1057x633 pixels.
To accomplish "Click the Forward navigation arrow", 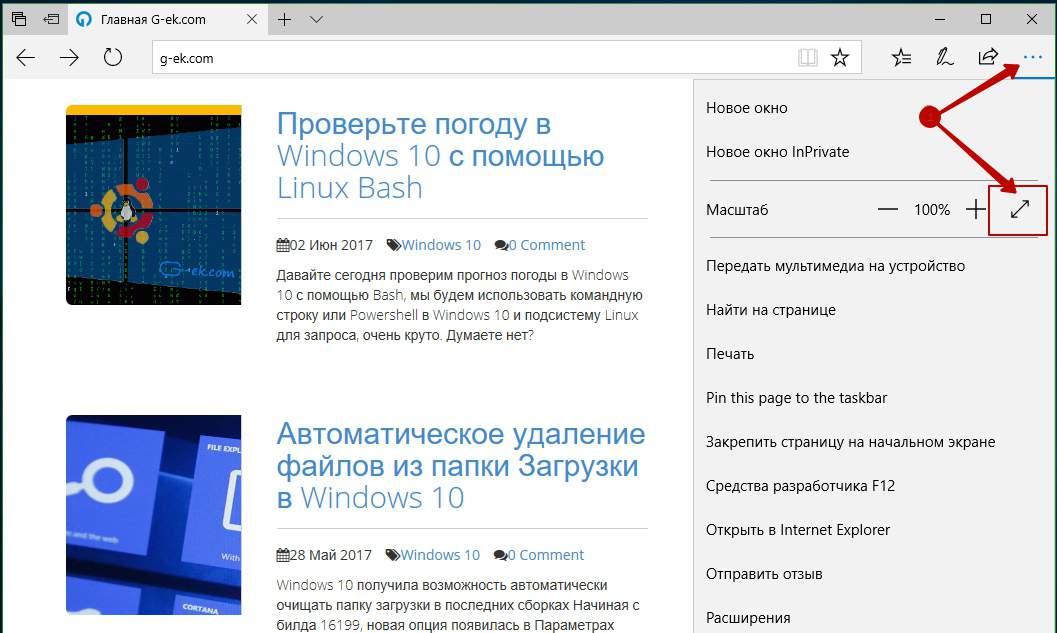I will (69, 58).
